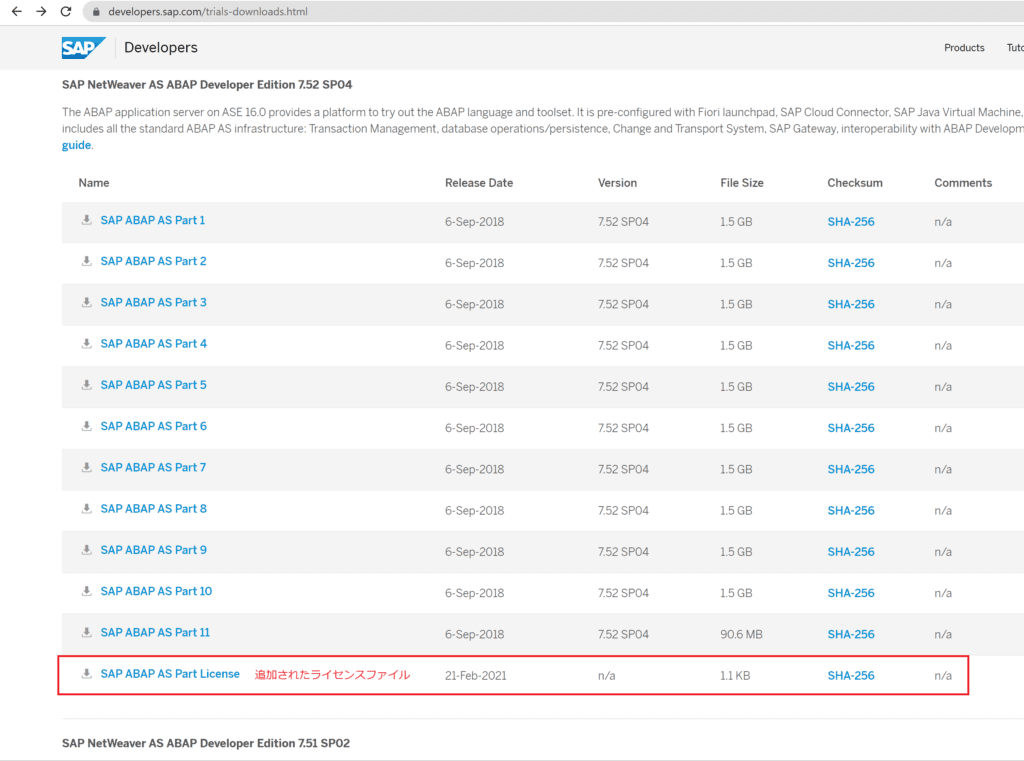Click the 1.1 KB file size cell
1024x761 pixels.
[735, 675]
